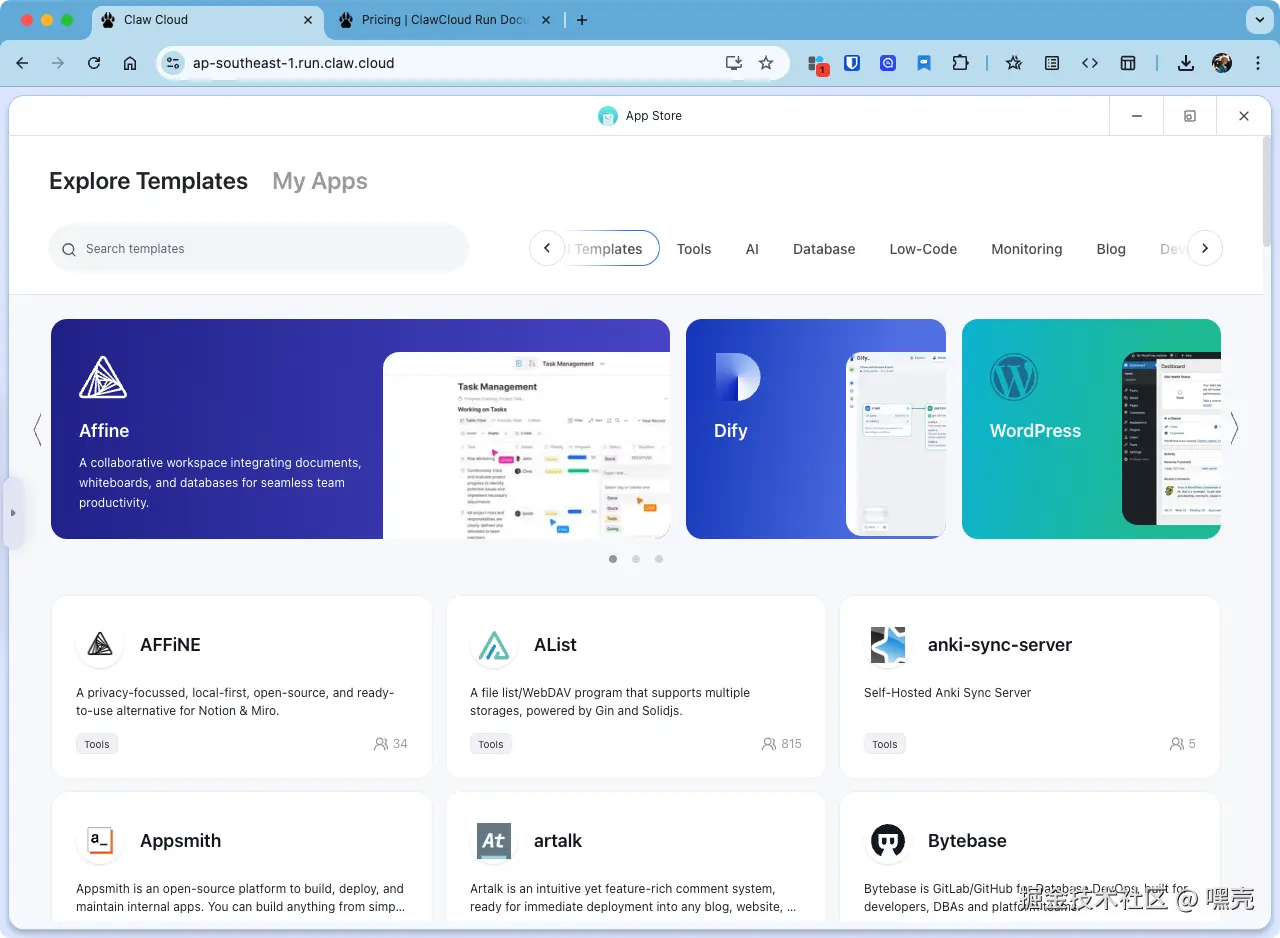Select the Database category filter
This screenshot has height=938, width=1280.
(x=824, y=248)
